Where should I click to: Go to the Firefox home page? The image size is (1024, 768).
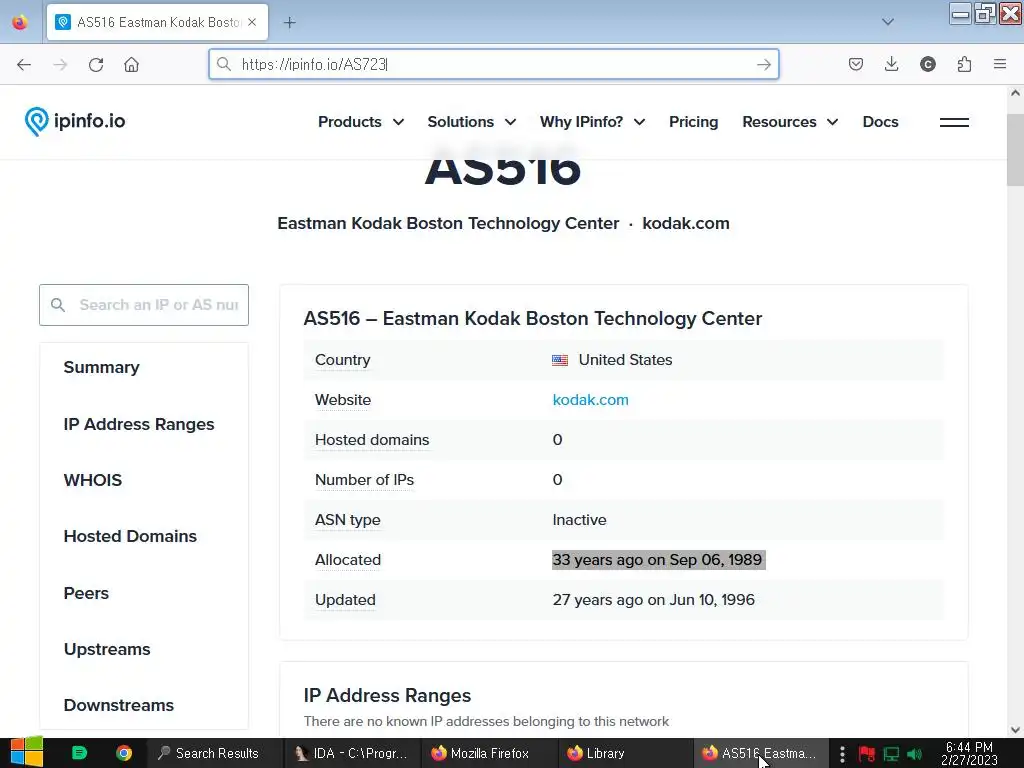tap(131, 65)
